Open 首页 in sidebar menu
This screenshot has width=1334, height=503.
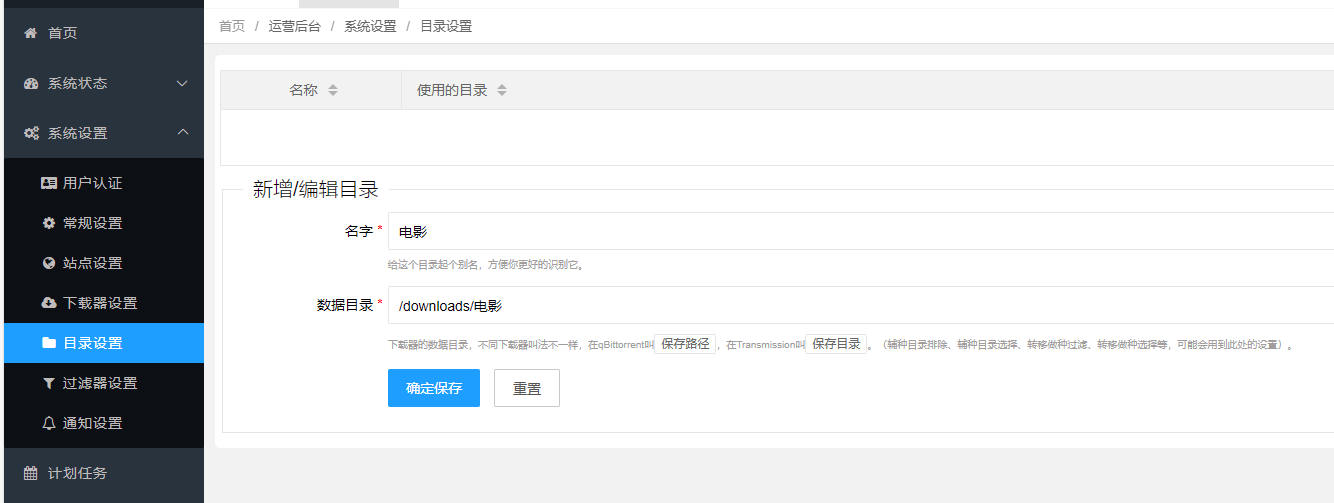click(x=62, y=33)
